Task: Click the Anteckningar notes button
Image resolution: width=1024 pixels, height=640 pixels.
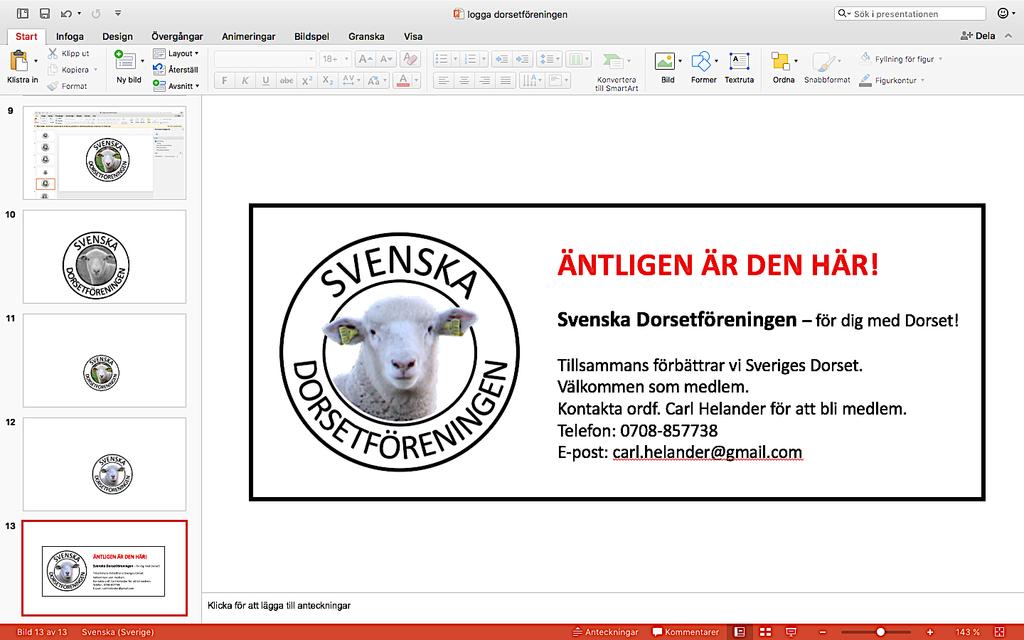Action: tap(605, 632)
